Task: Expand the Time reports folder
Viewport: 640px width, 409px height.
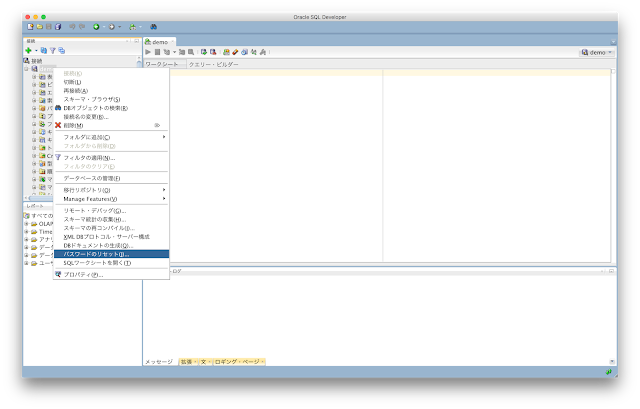Action: click(26, 231)
